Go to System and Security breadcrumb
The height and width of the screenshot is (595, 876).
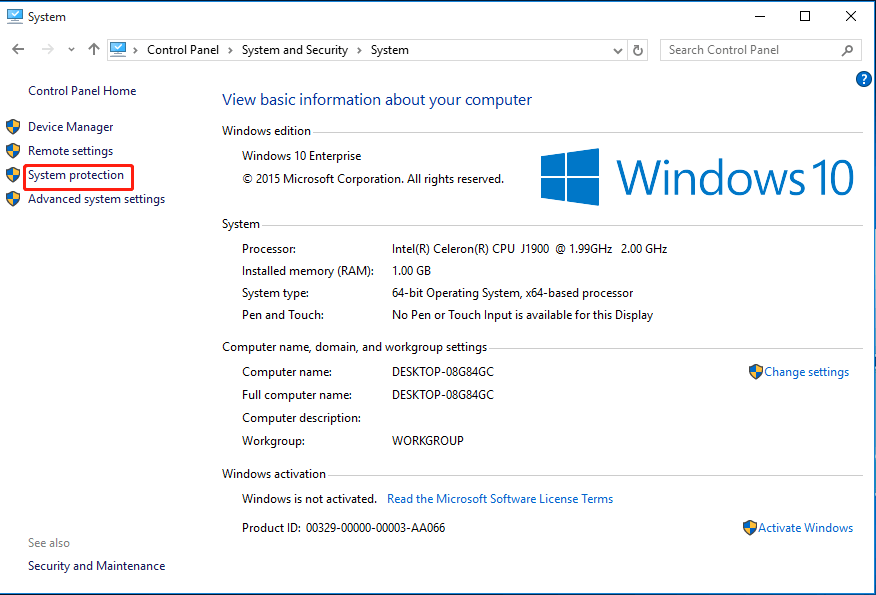tap(294, 50)
